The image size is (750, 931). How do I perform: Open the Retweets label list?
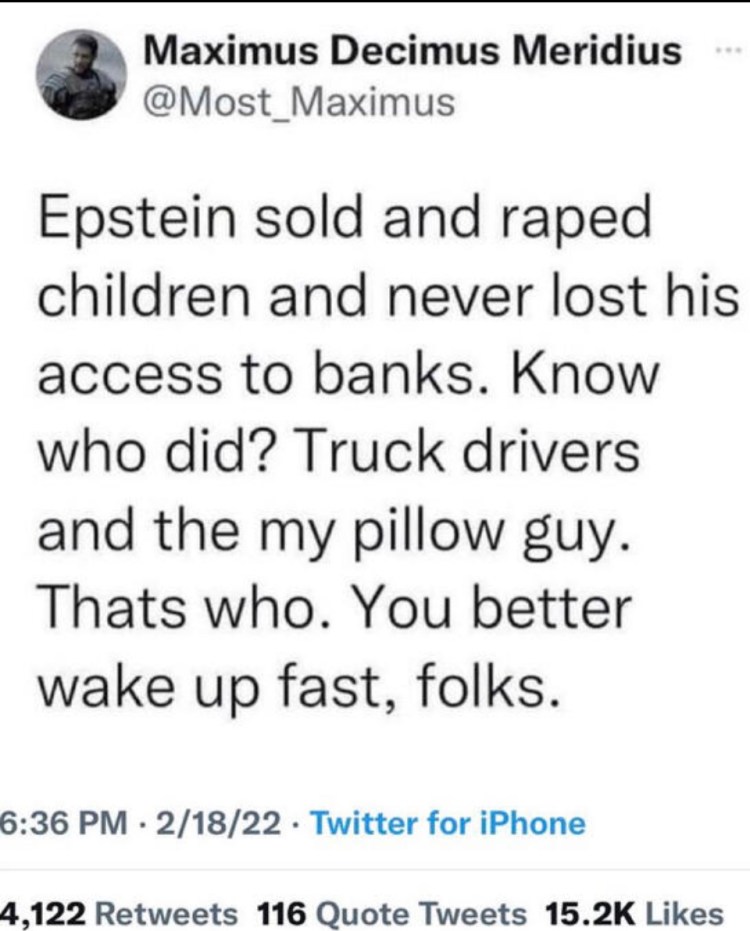pyautogui.click(x=173, y=912)
